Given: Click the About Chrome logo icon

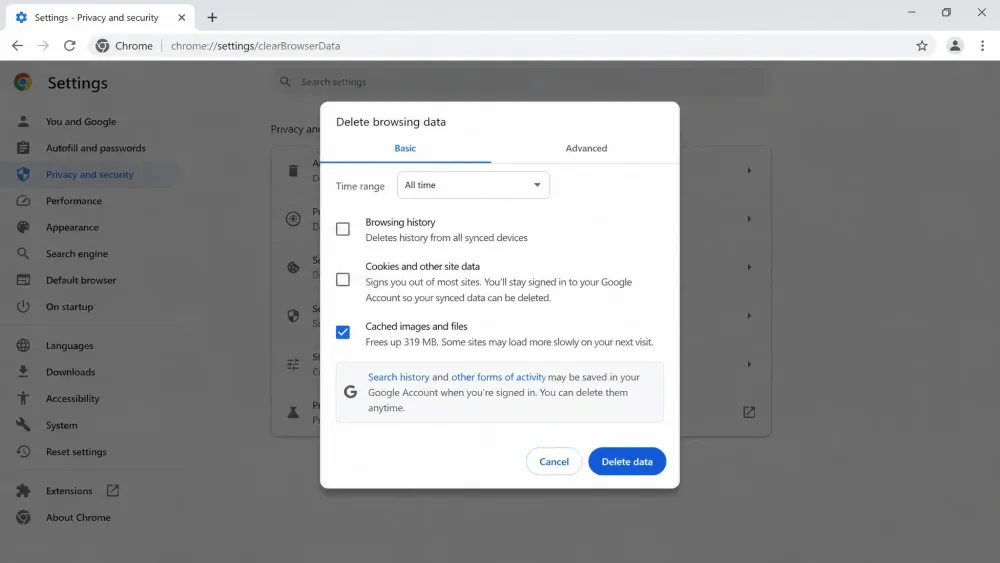Looking at the screenshot, I should pos(23,517).
